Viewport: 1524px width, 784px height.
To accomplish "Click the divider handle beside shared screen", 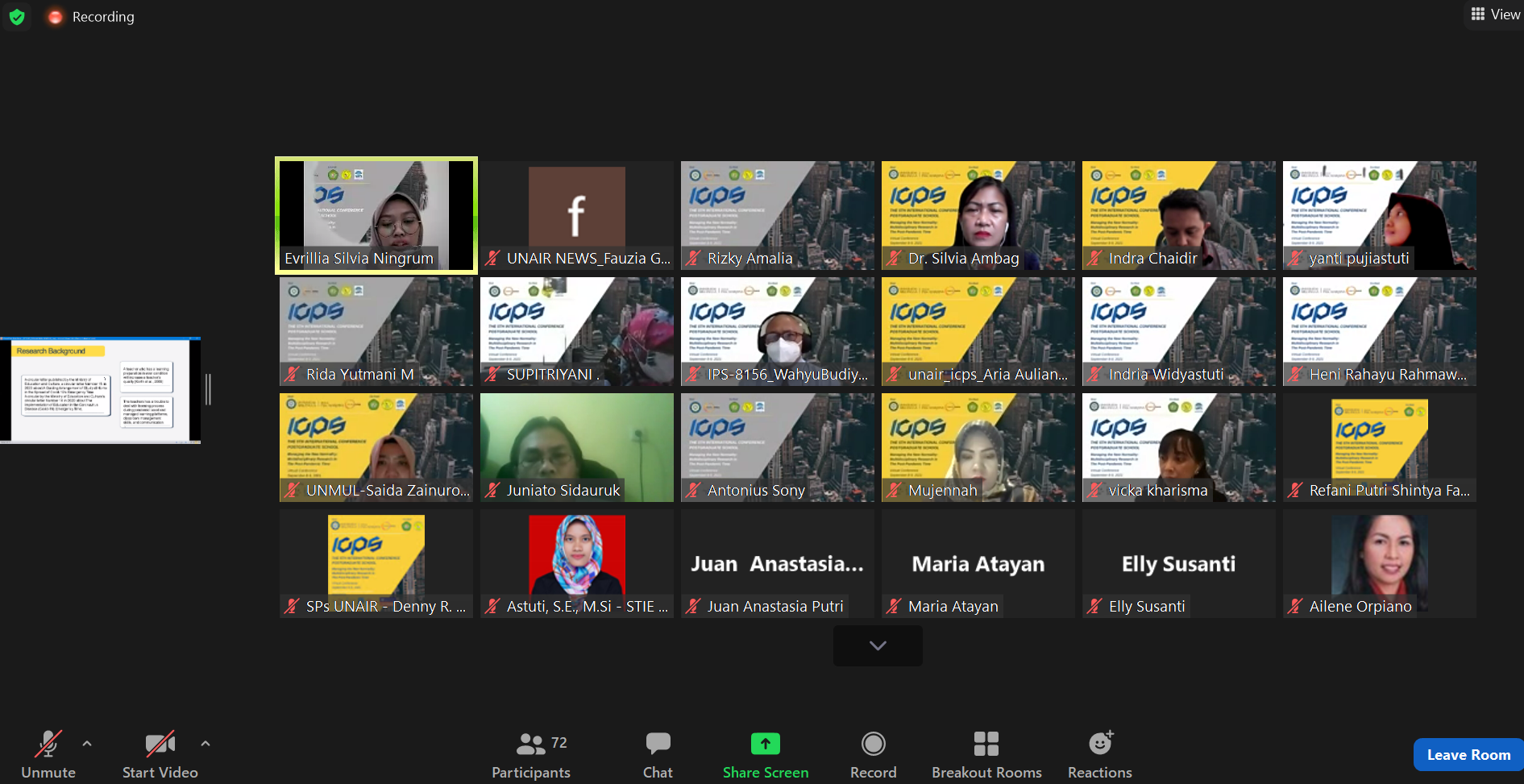I will click(x=208, y=390).
